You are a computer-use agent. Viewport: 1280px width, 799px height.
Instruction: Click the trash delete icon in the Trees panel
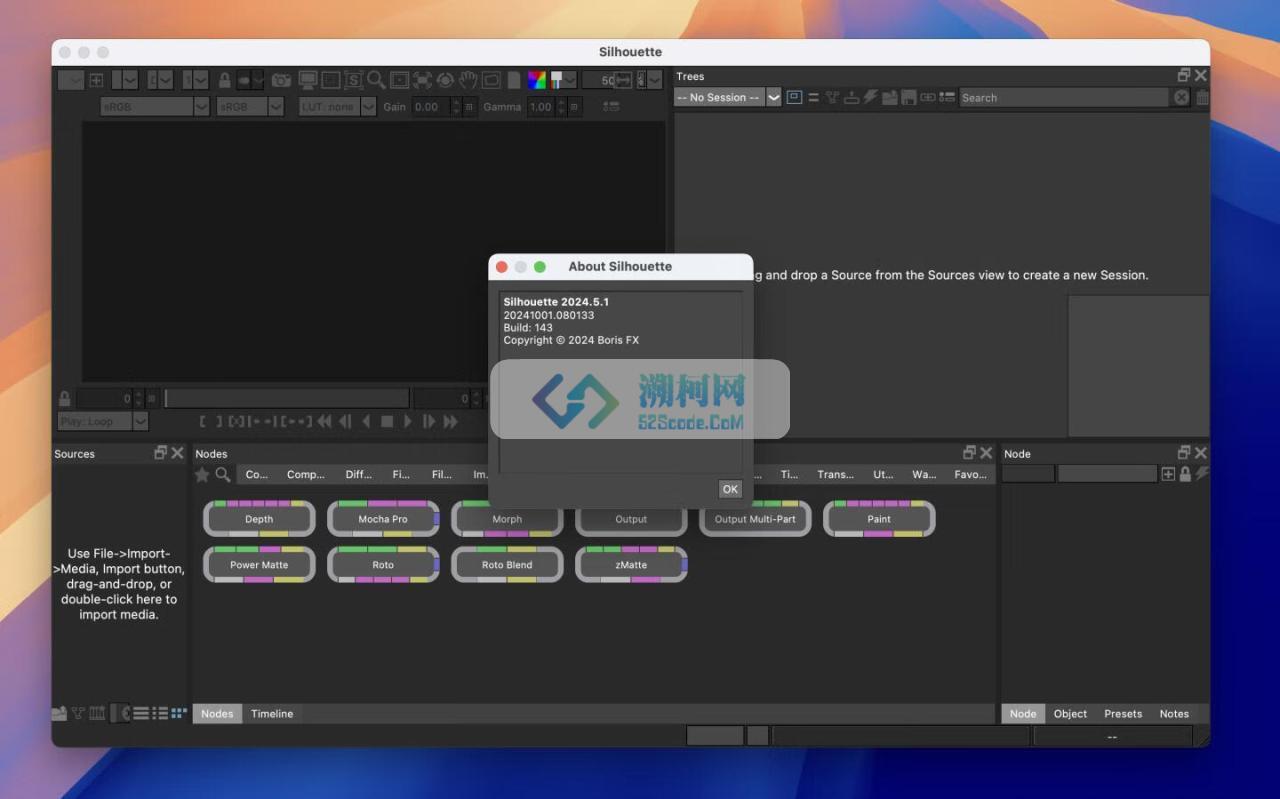click(x=1202, y=97)
